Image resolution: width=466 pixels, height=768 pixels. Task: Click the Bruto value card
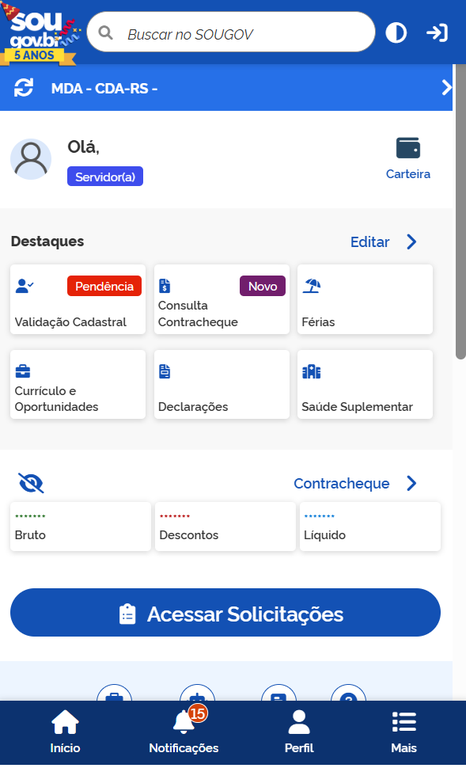80,527
